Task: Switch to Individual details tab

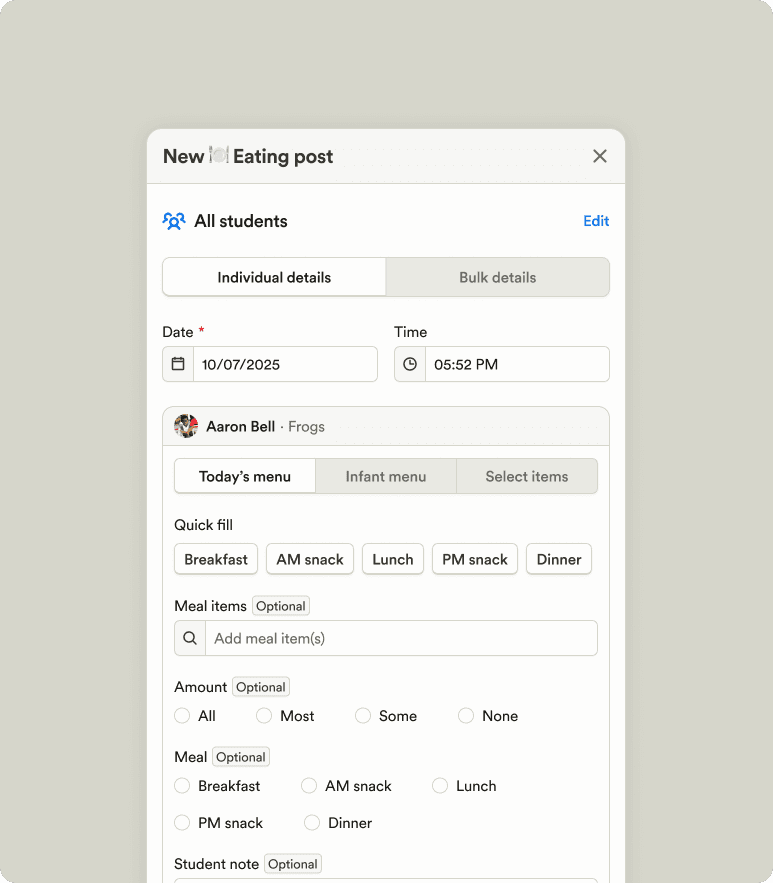Action: [274, 277]
